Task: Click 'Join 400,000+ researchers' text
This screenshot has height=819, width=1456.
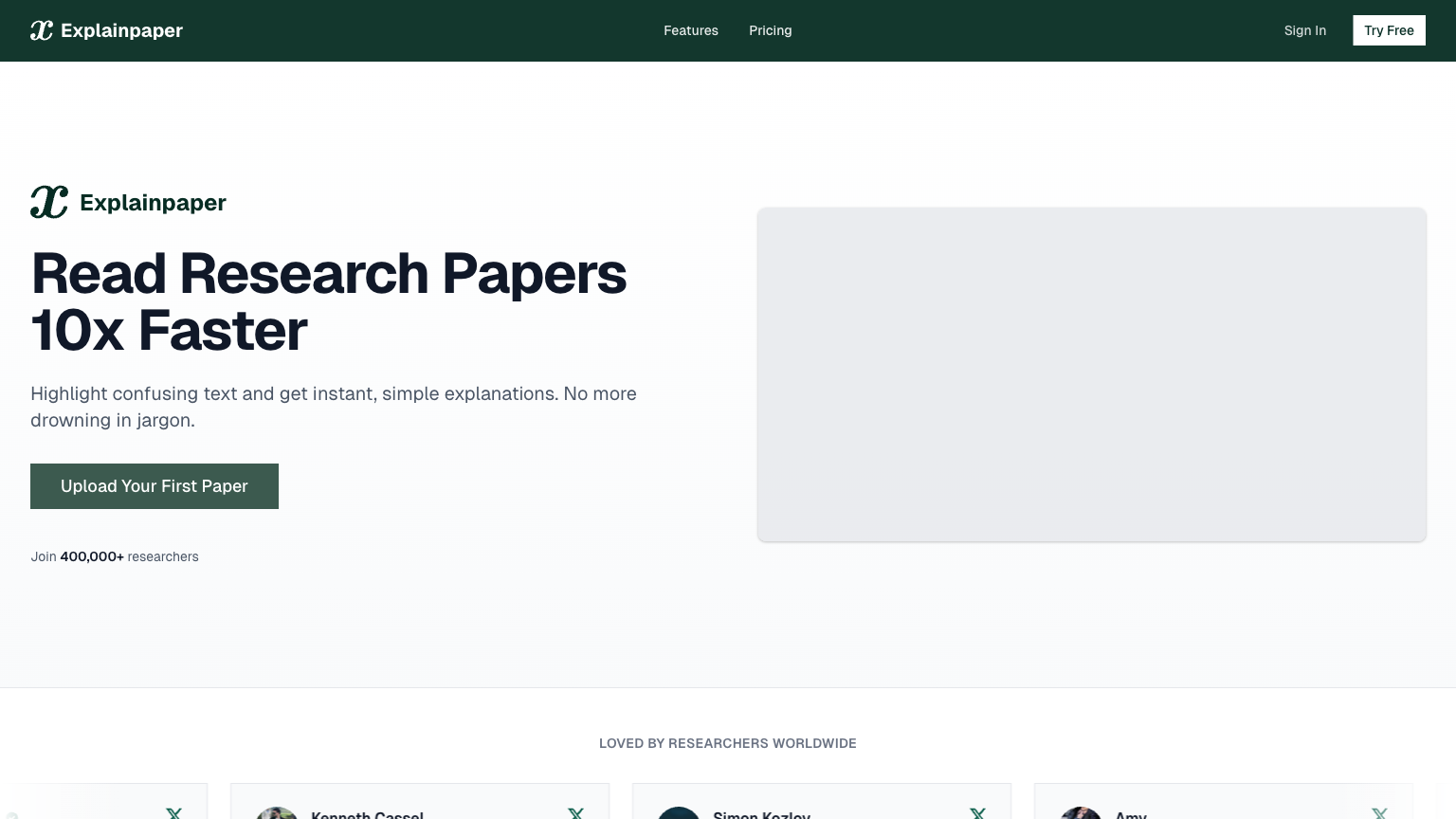Action: pos(115,556)
